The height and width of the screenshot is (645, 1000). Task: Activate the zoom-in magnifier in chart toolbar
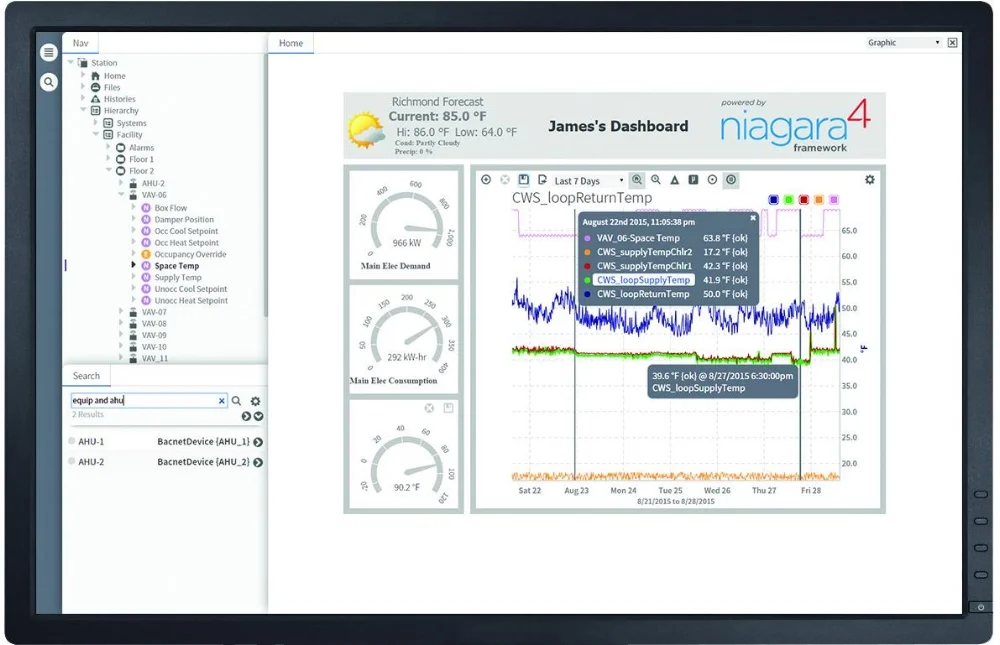pos(636,180)
